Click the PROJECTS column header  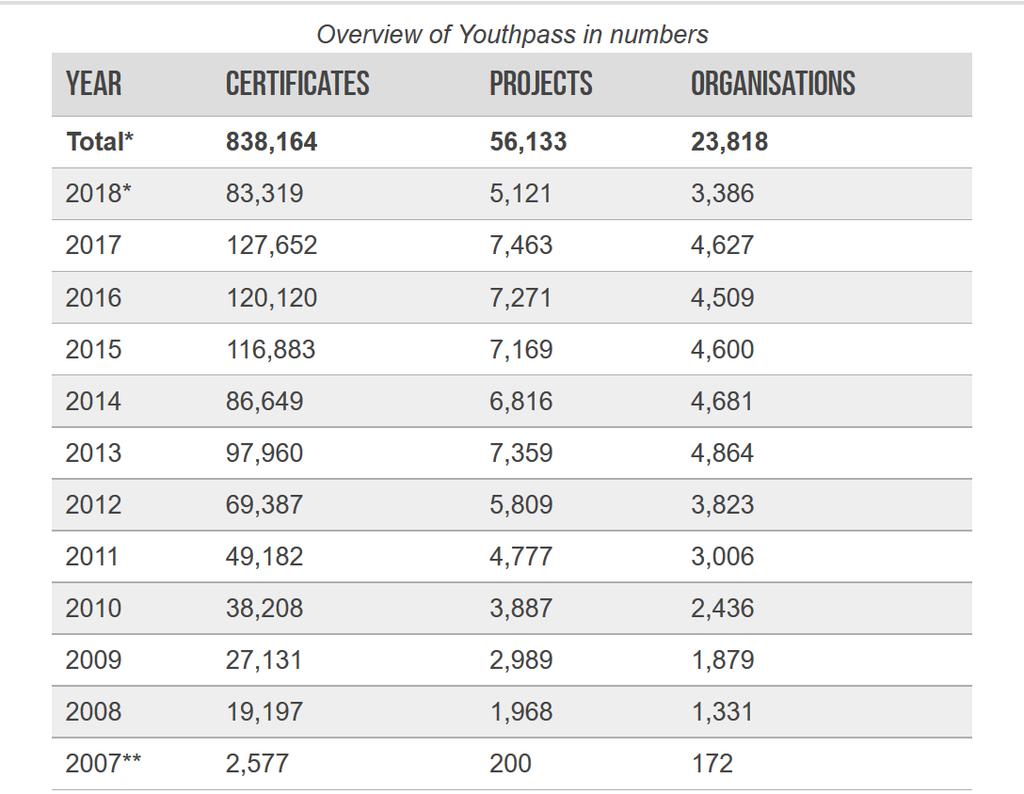point(541,84)
